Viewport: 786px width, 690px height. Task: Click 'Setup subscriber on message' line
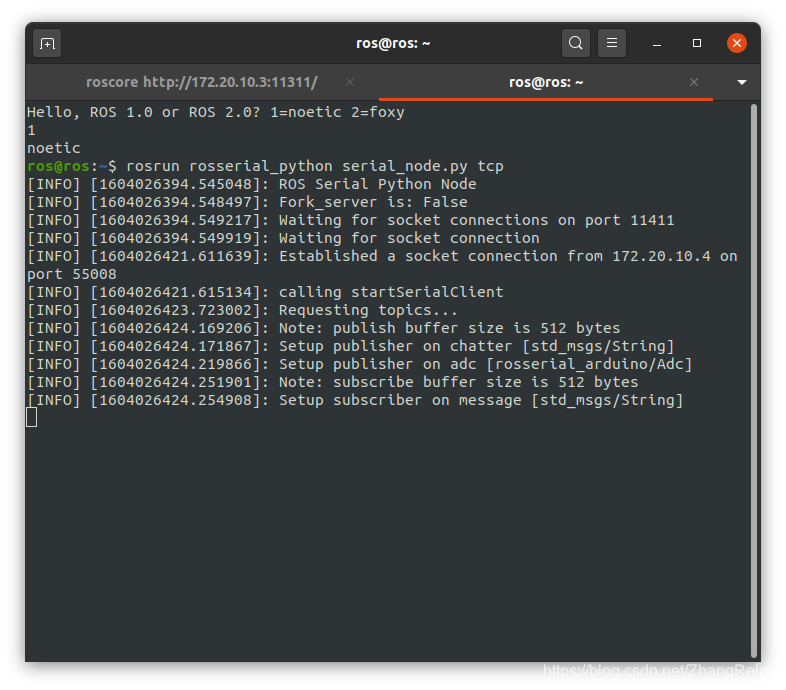355,401
